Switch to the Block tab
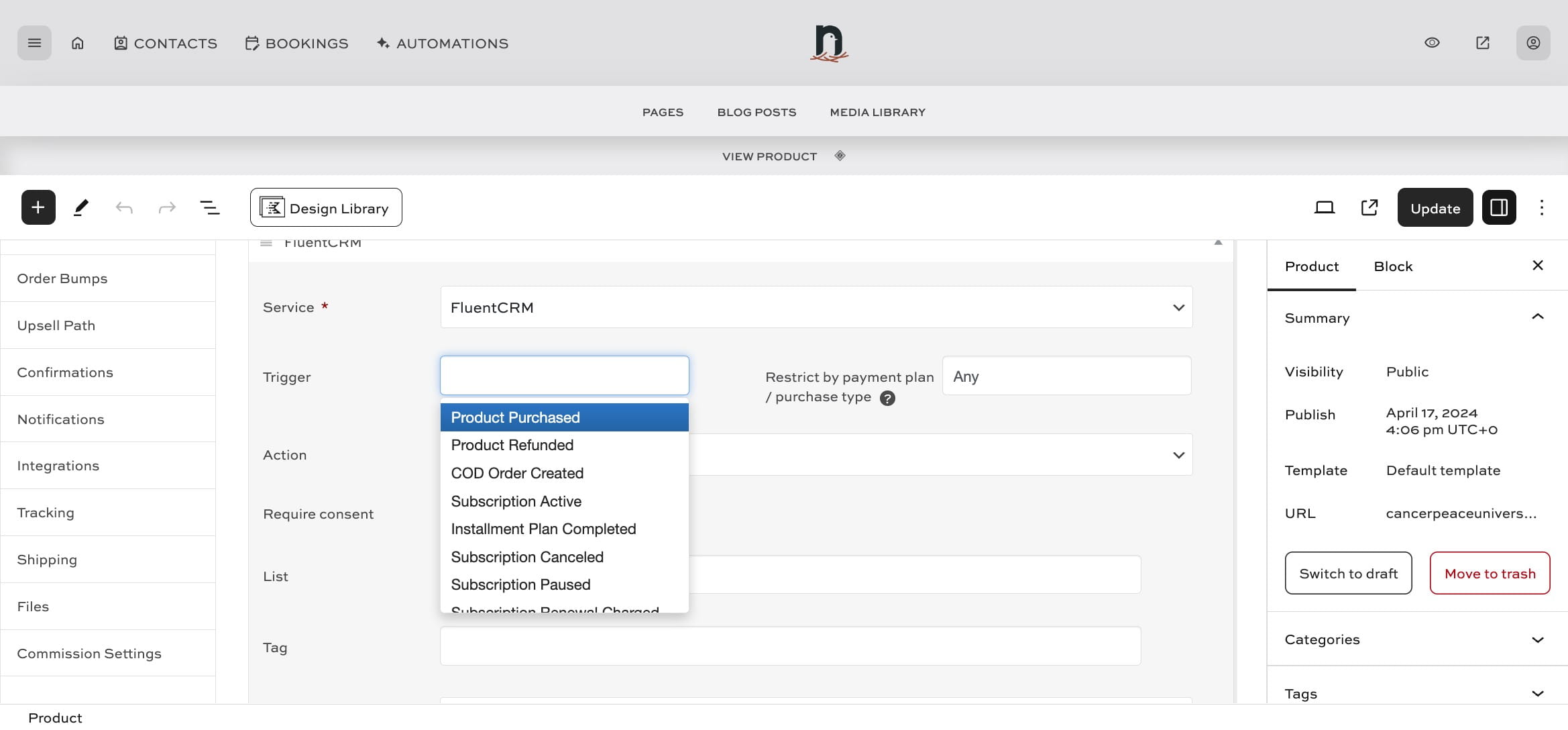The image size is (1568, 730). point(1393,266)
